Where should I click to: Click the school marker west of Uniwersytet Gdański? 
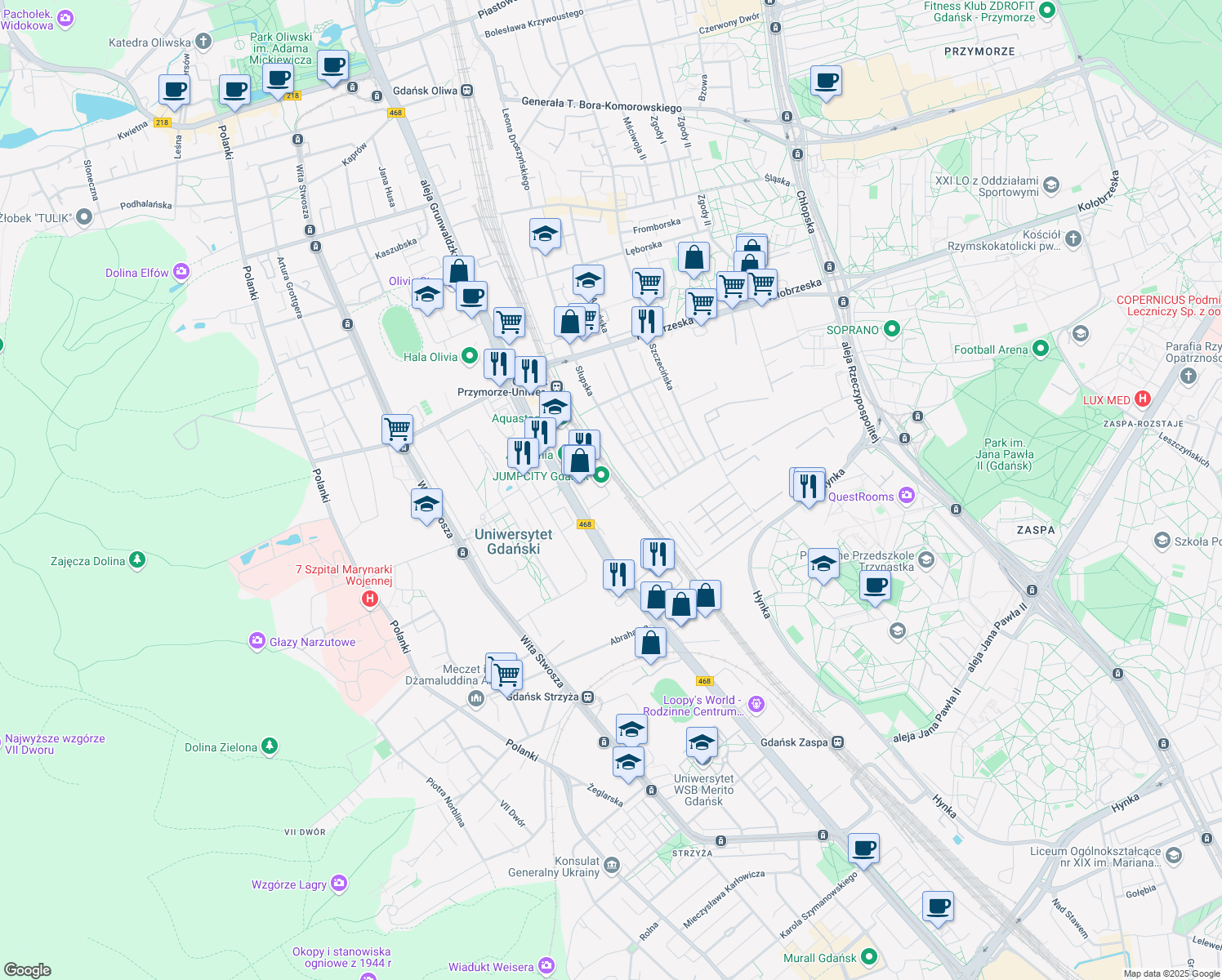[x=426, y=506]
